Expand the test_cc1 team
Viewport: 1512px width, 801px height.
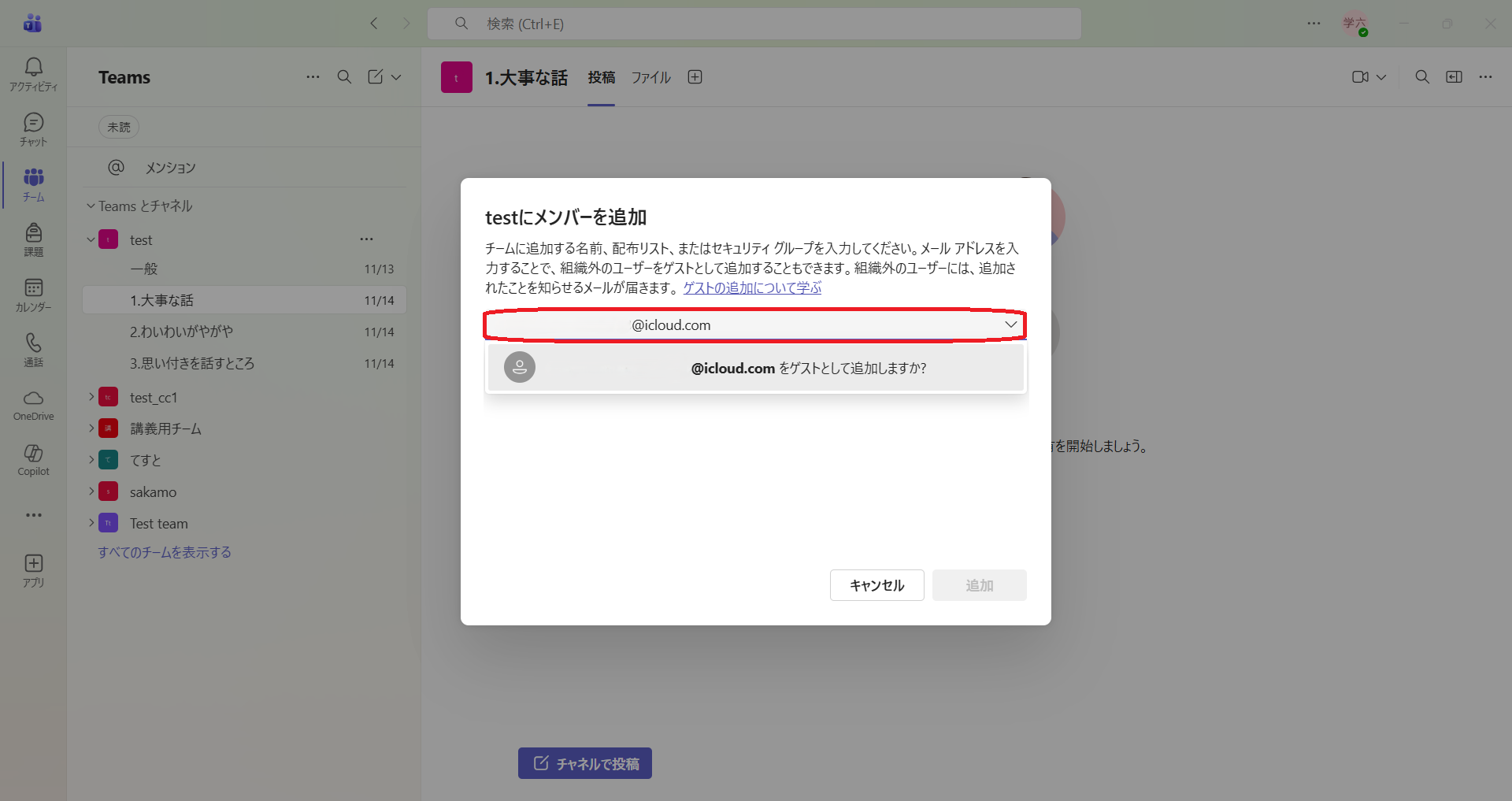pos(91,397)
